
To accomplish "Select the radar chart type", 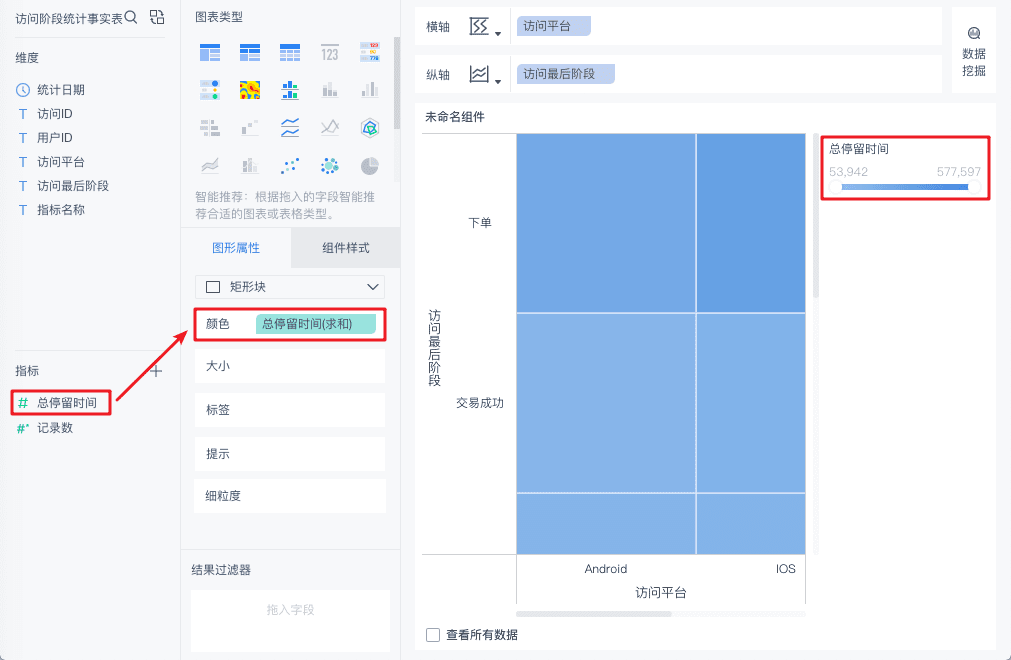I will pos(369,128).
